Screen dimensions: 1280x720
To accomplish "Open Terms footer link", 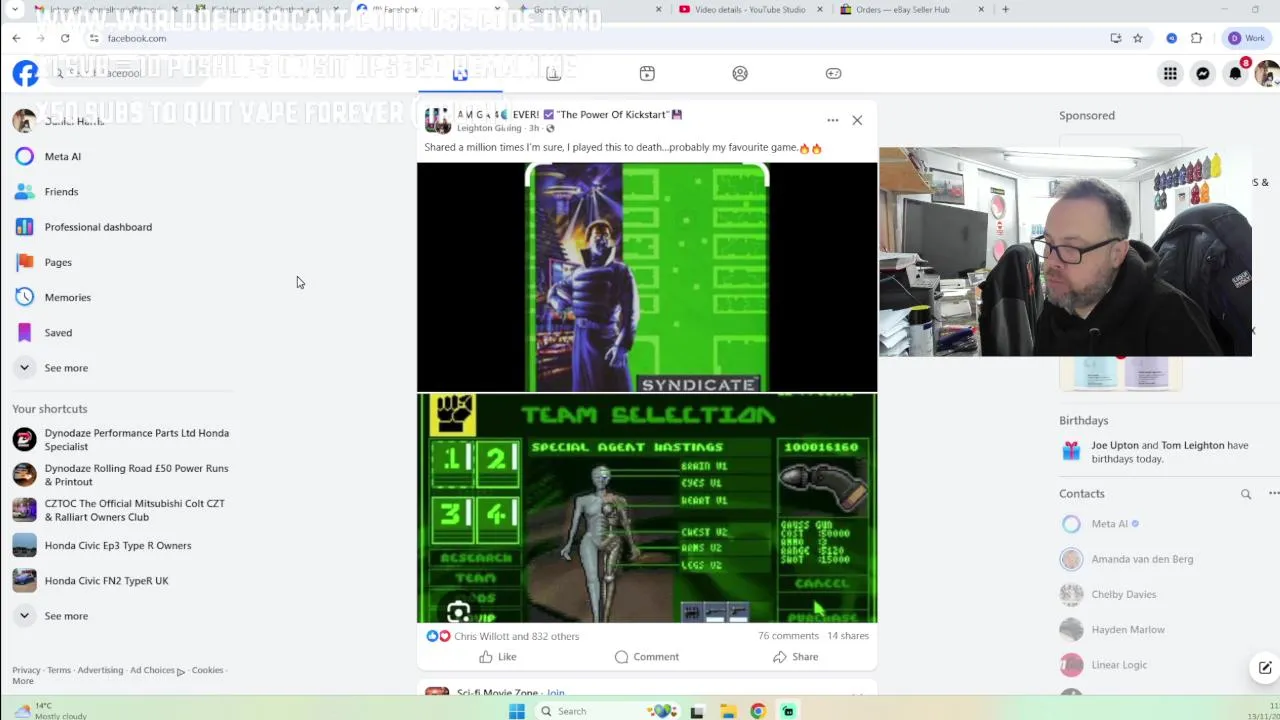I will (x=59, y=670).
